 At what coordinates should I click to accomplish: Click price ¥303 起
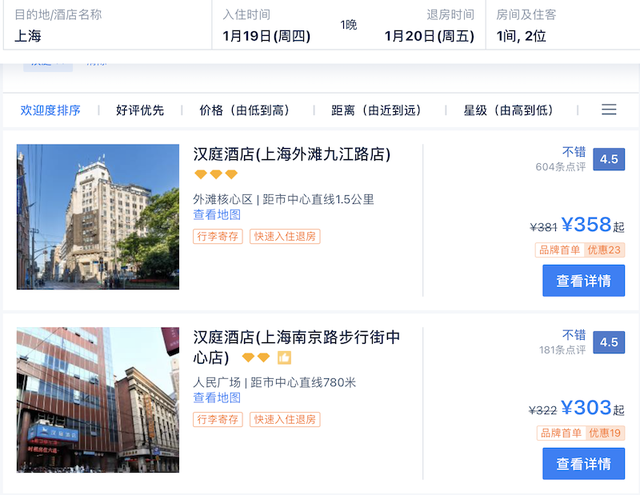pos(593,408)
